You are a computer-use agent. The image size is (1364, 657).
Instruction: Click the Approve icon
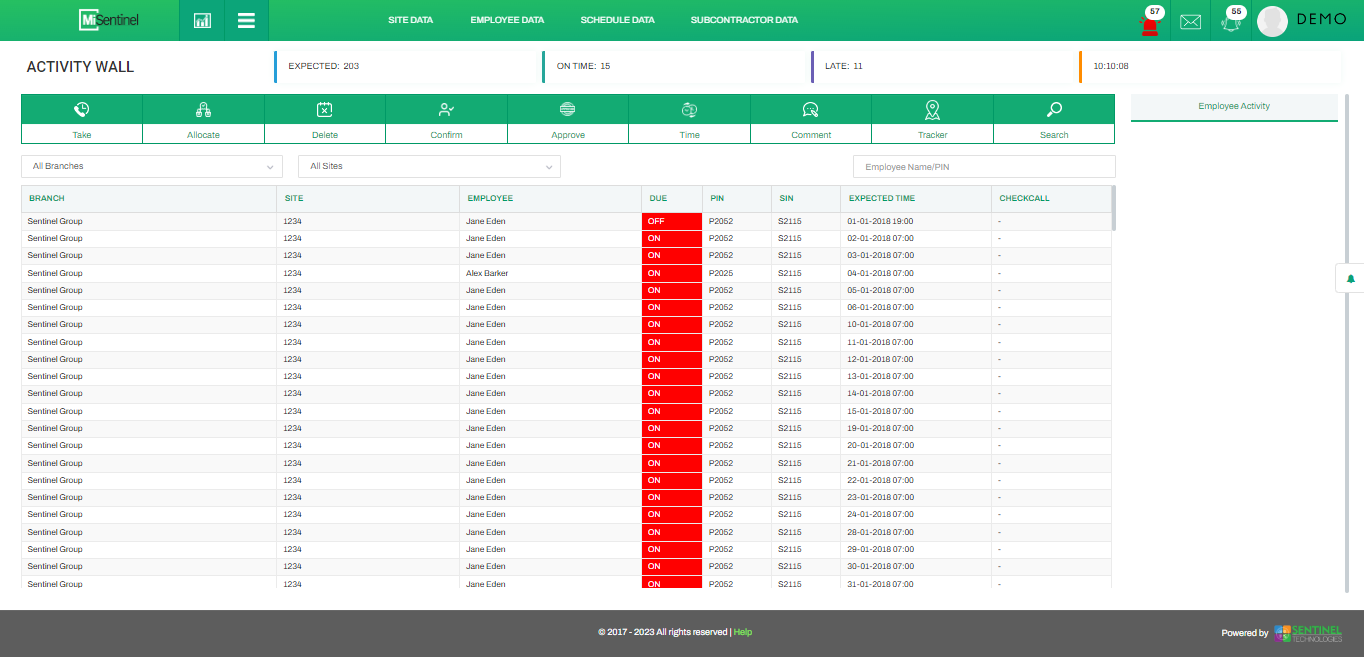567,109
